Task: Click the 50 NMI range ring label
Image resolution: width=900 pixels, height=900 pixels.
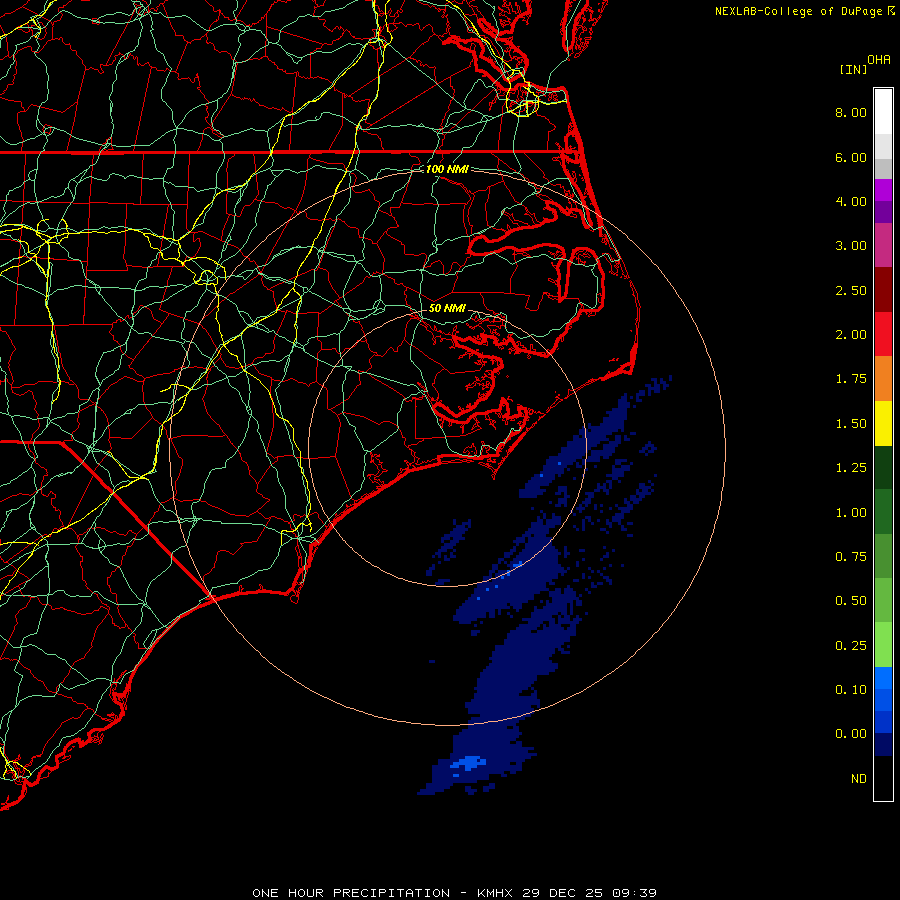Action: tap(447, 308)
